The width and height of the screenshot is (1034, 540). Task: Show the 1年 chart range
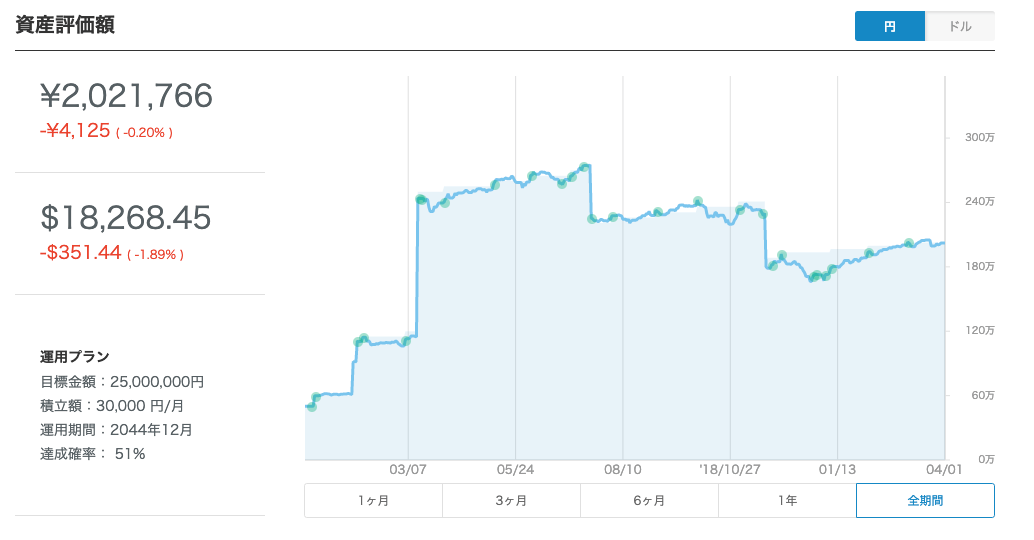[x=787, y=500]
